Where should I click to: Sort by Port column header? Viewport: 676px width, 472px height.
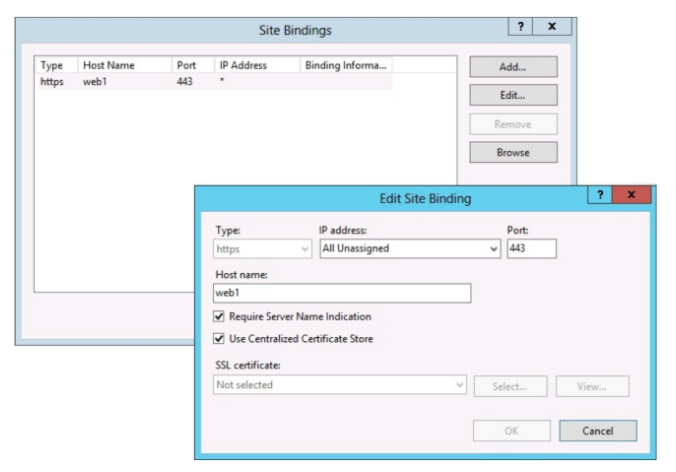click(193, 65)
